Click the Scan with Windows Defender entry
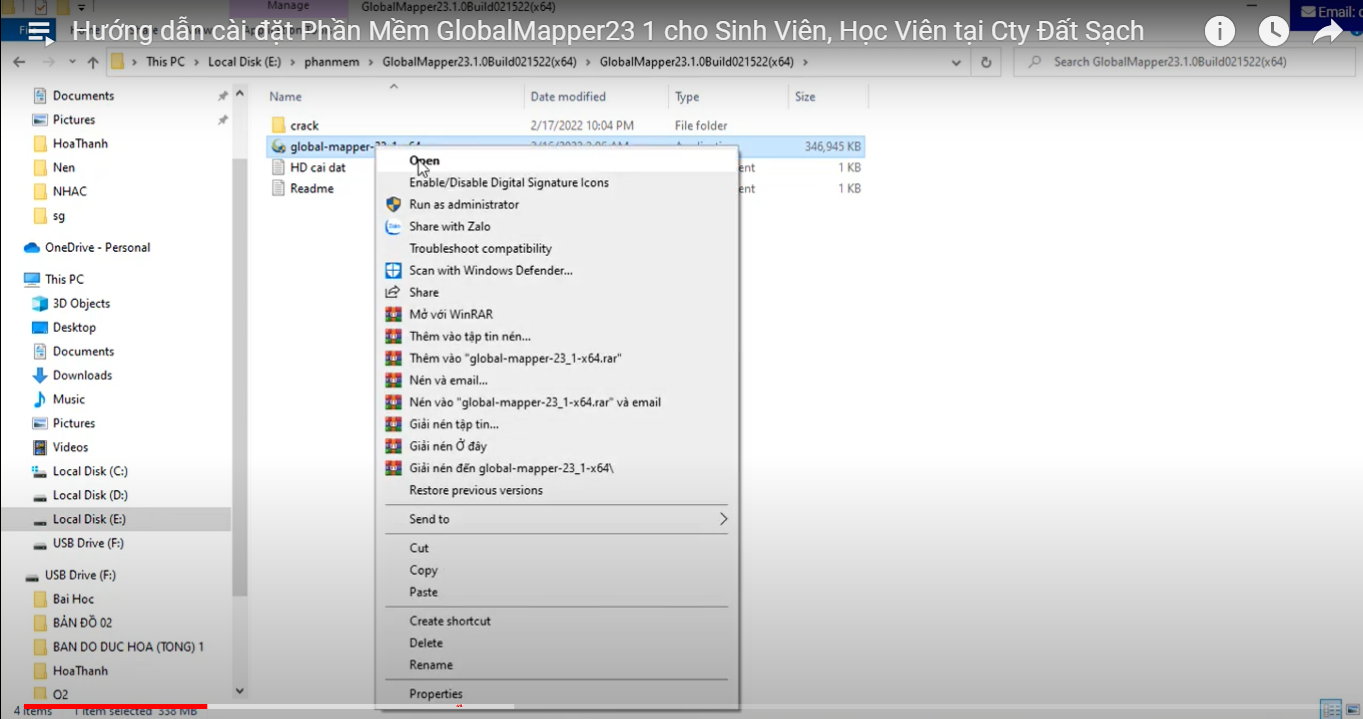 [490, 271]
